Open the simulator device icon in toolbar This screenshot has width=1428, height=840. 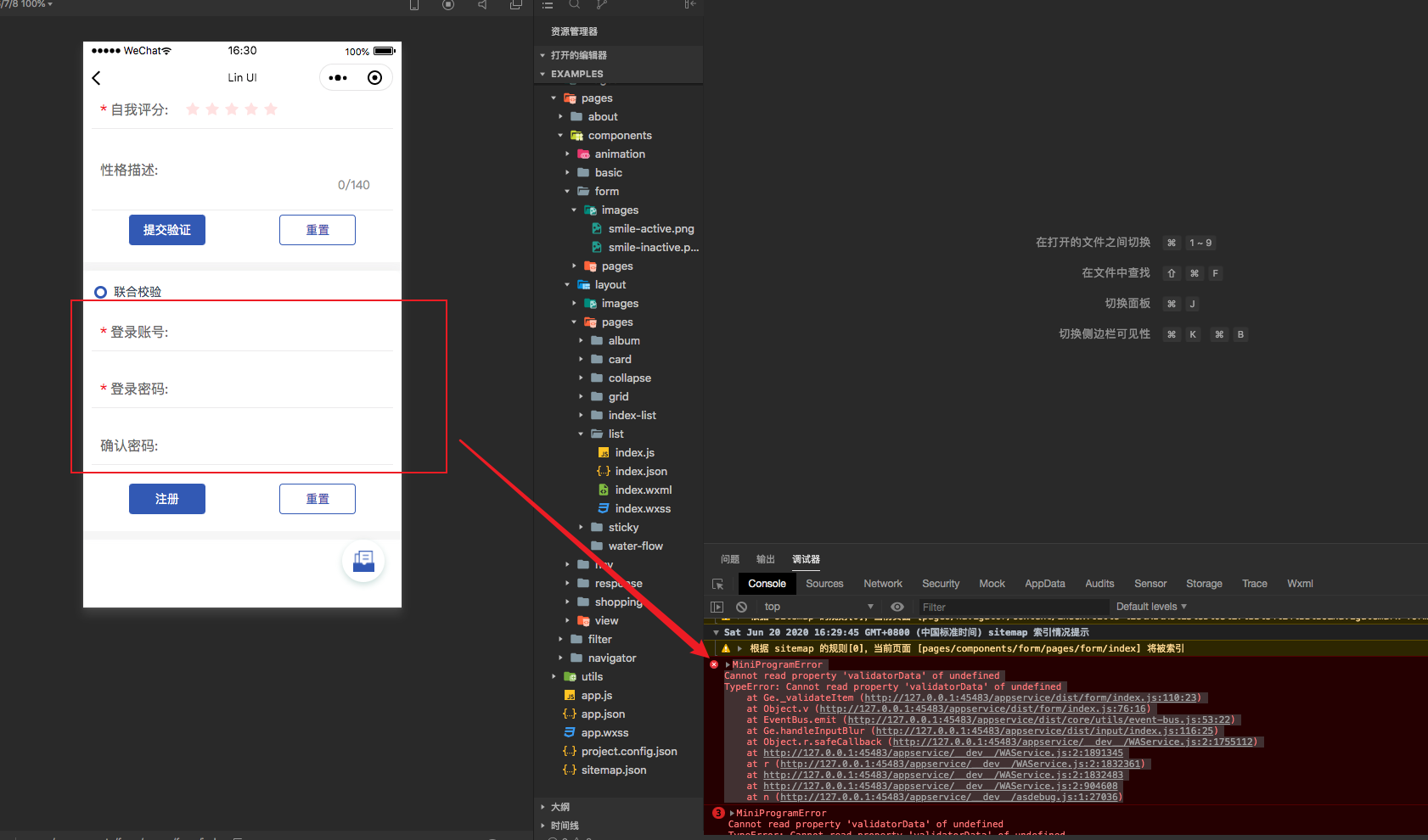tap(413, 6)
